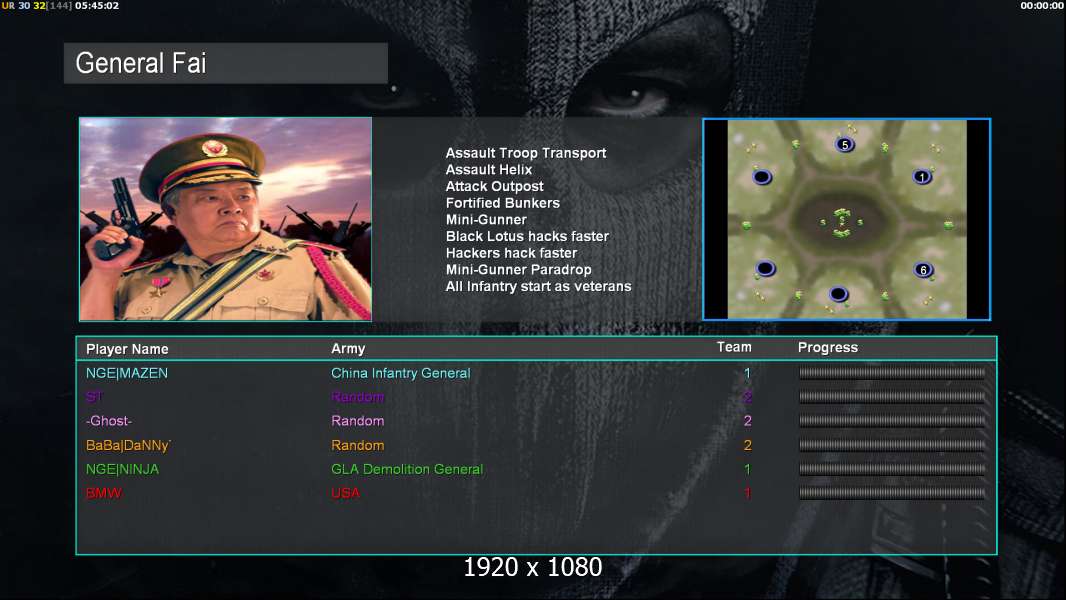Pick start position 6 on the map preview
Viewport: 1066px width, 600px height.
(923, 270)
